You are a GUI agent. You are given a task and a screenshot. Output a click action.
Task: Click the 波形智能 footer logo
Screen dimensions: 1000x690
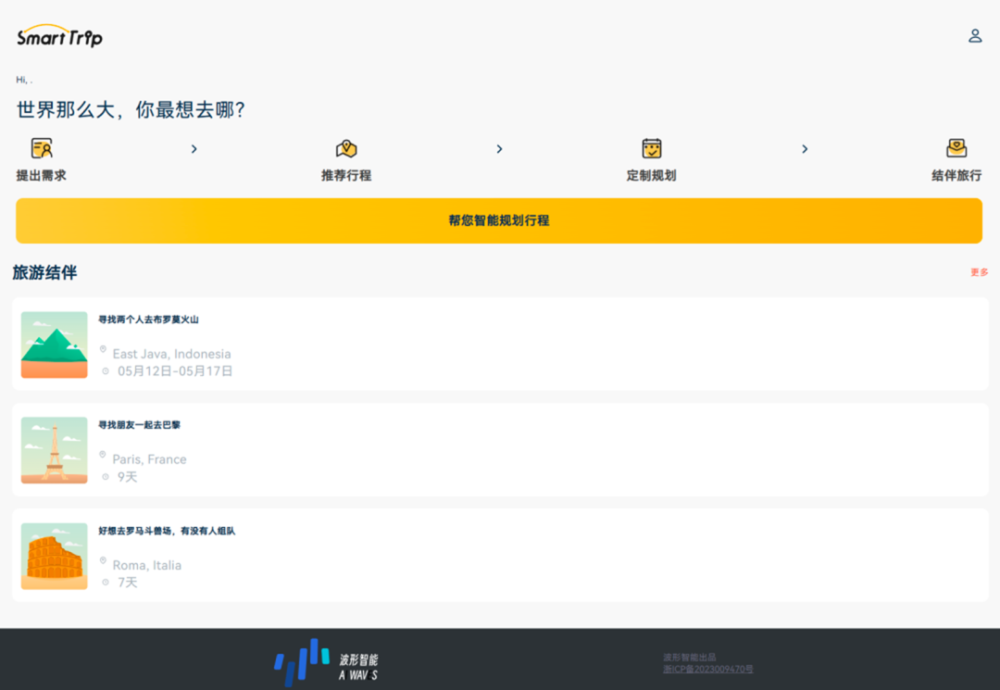(327, 663)
